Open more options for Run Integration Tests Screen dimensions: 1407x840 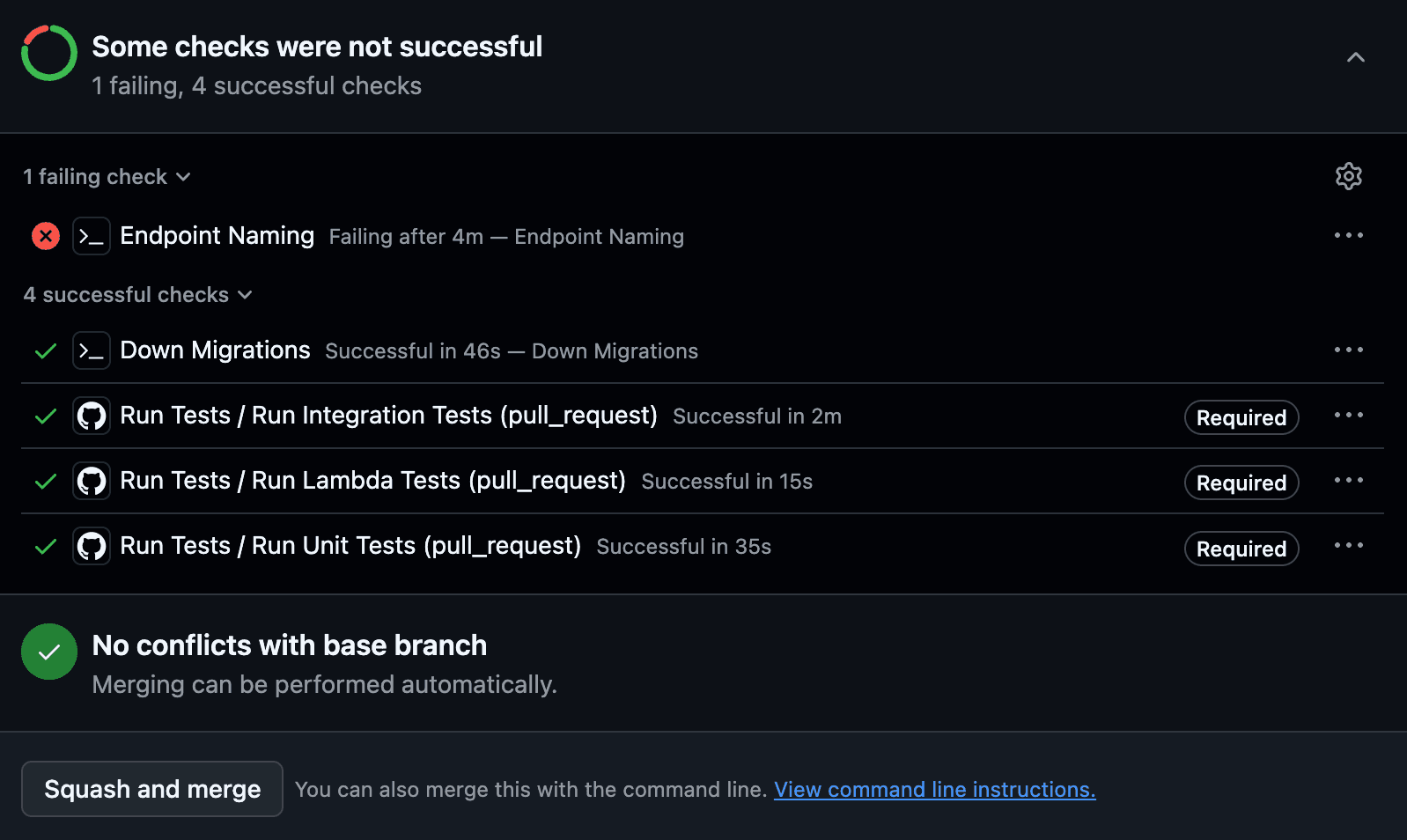[1348, 416]
